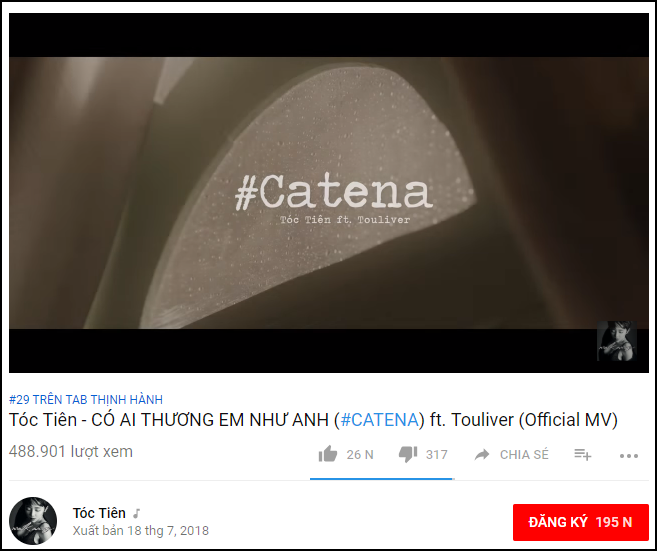Click the 317 dislike count
The height and width of the screenshot is (551, 657).
[437, 455]
